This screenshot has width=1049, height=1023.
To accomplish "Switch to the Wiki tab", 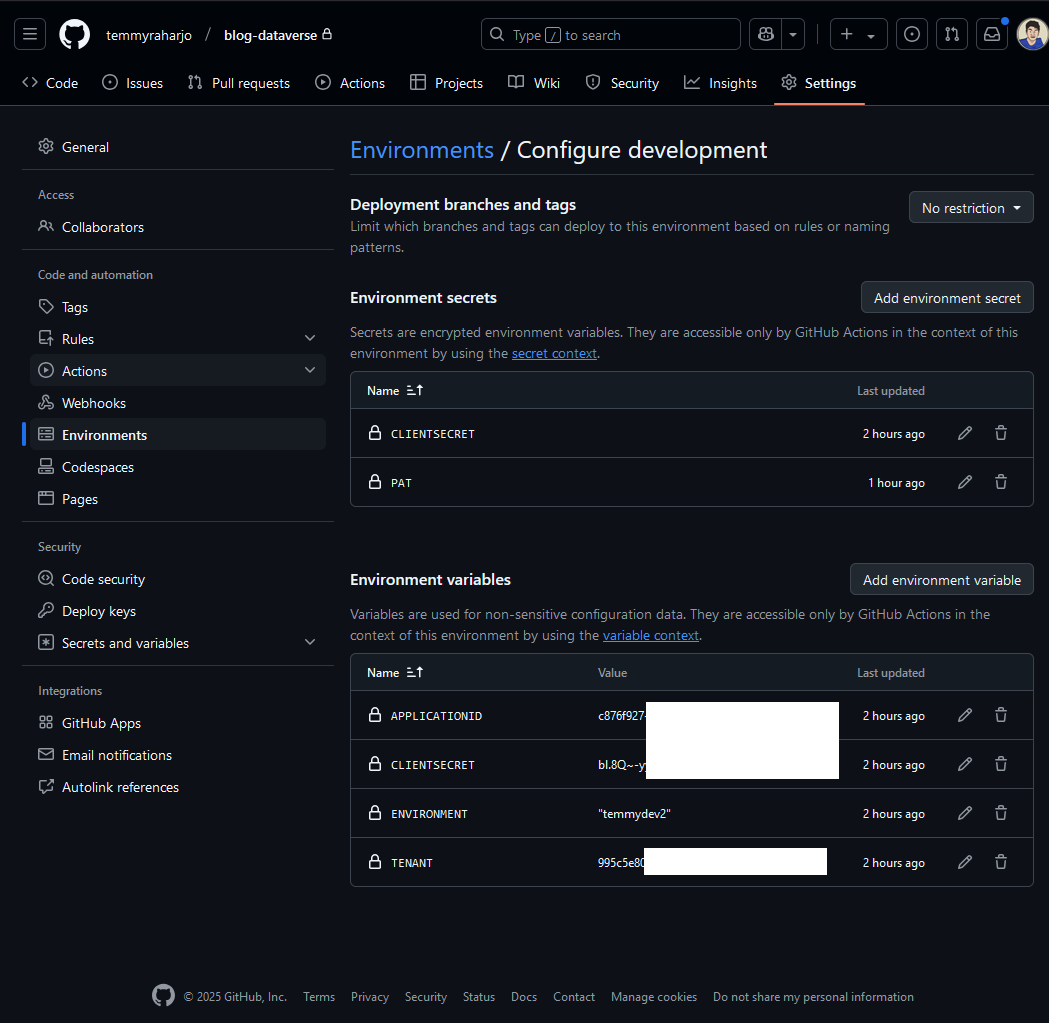I will point(534,83).
